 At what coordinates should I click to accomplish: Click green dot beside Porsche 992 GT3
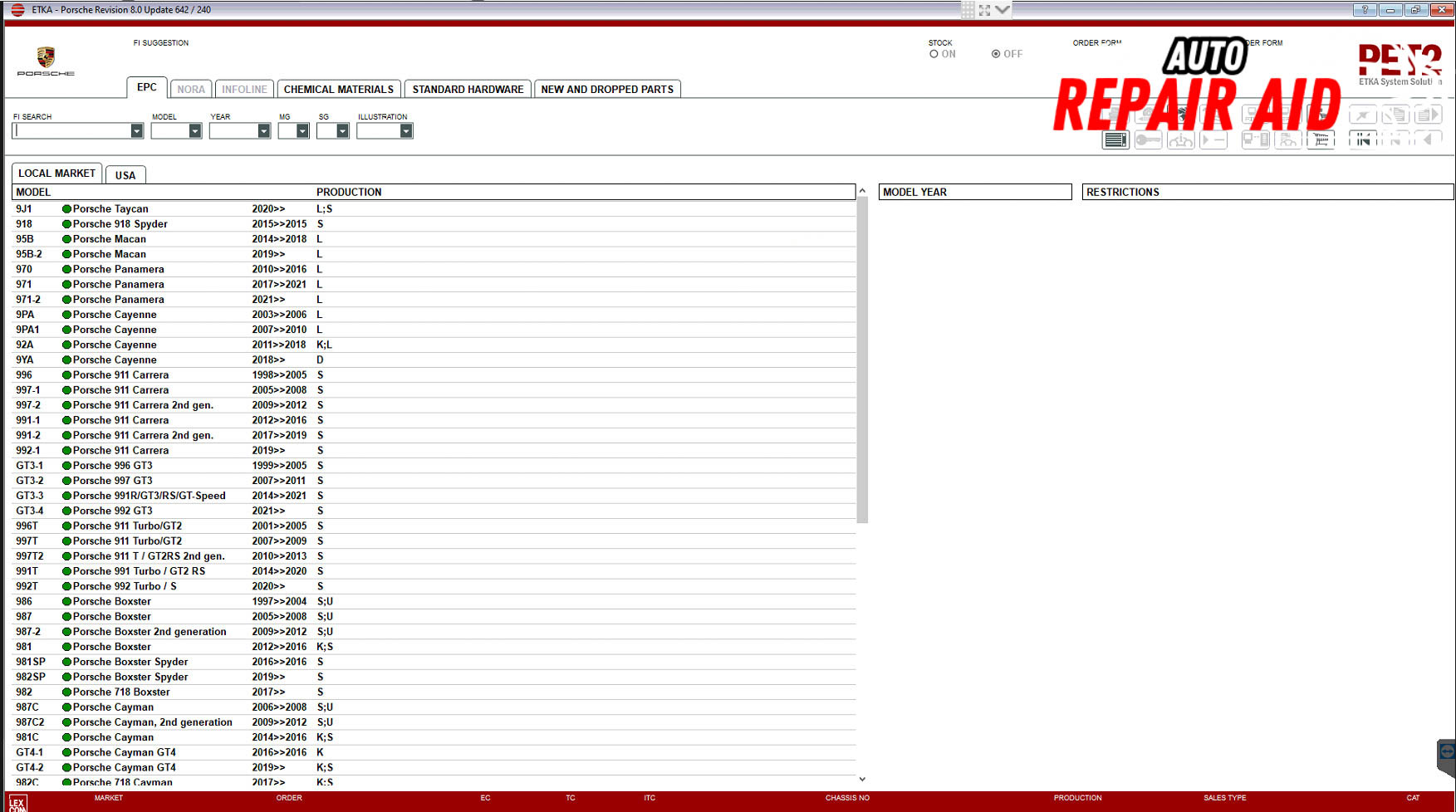coord(66,511)
